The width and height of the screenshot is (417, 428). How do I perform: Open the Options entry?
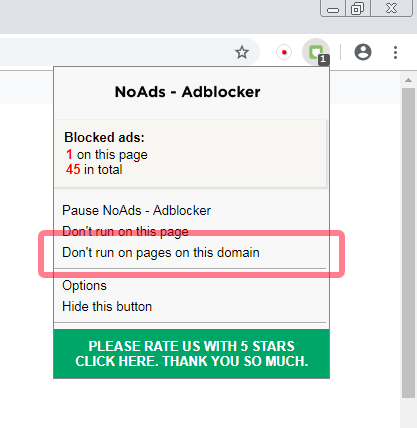coord(84,285)
